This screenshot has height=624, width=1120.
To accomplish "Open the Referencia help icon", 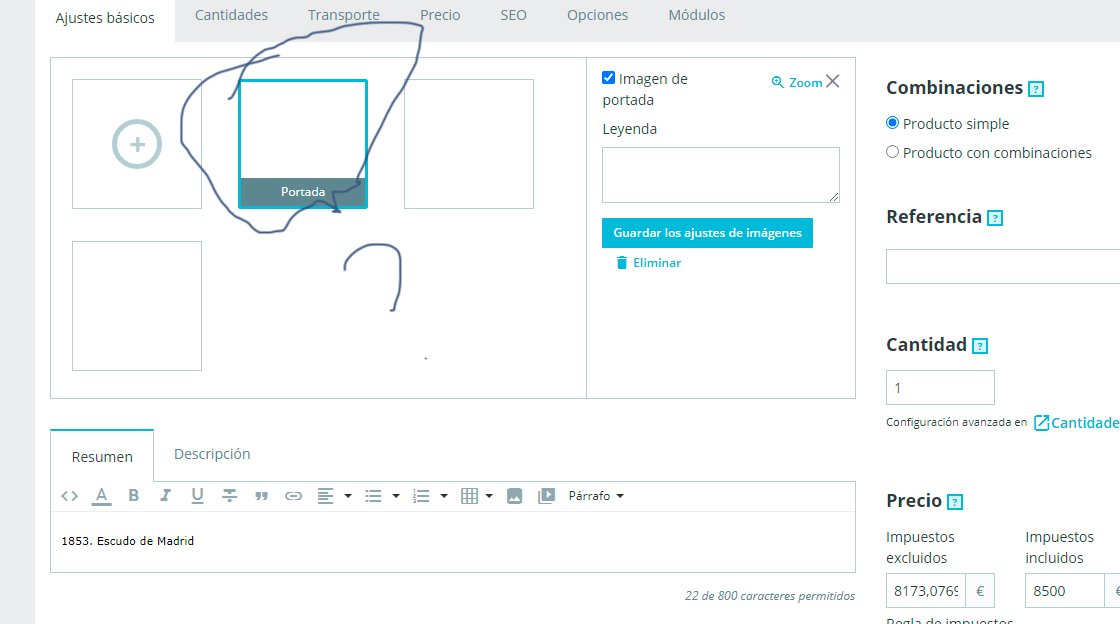I will pyautogui.click(x=995, y=218).
